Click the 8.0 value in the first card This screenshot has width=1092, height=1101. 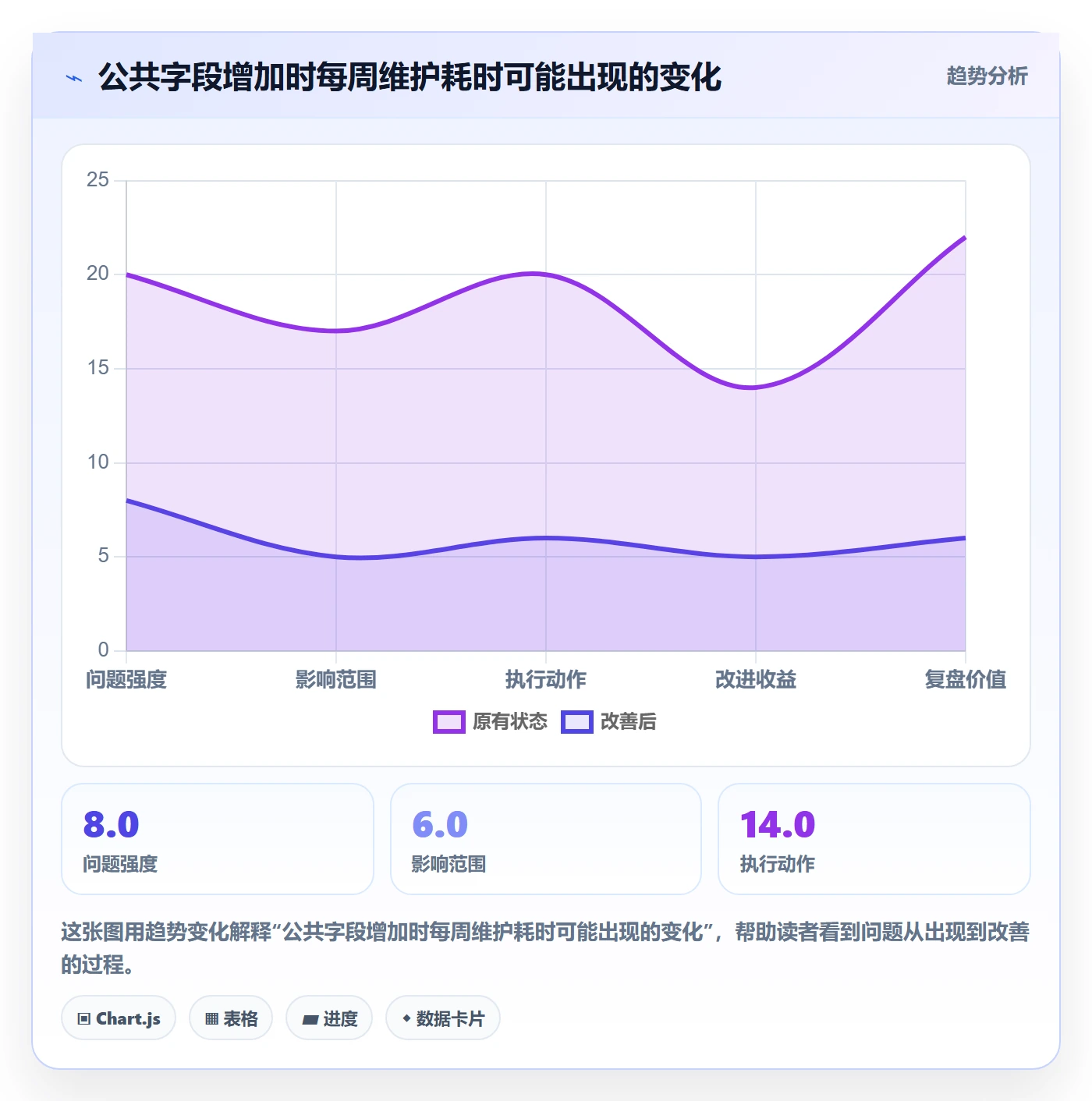112,825
